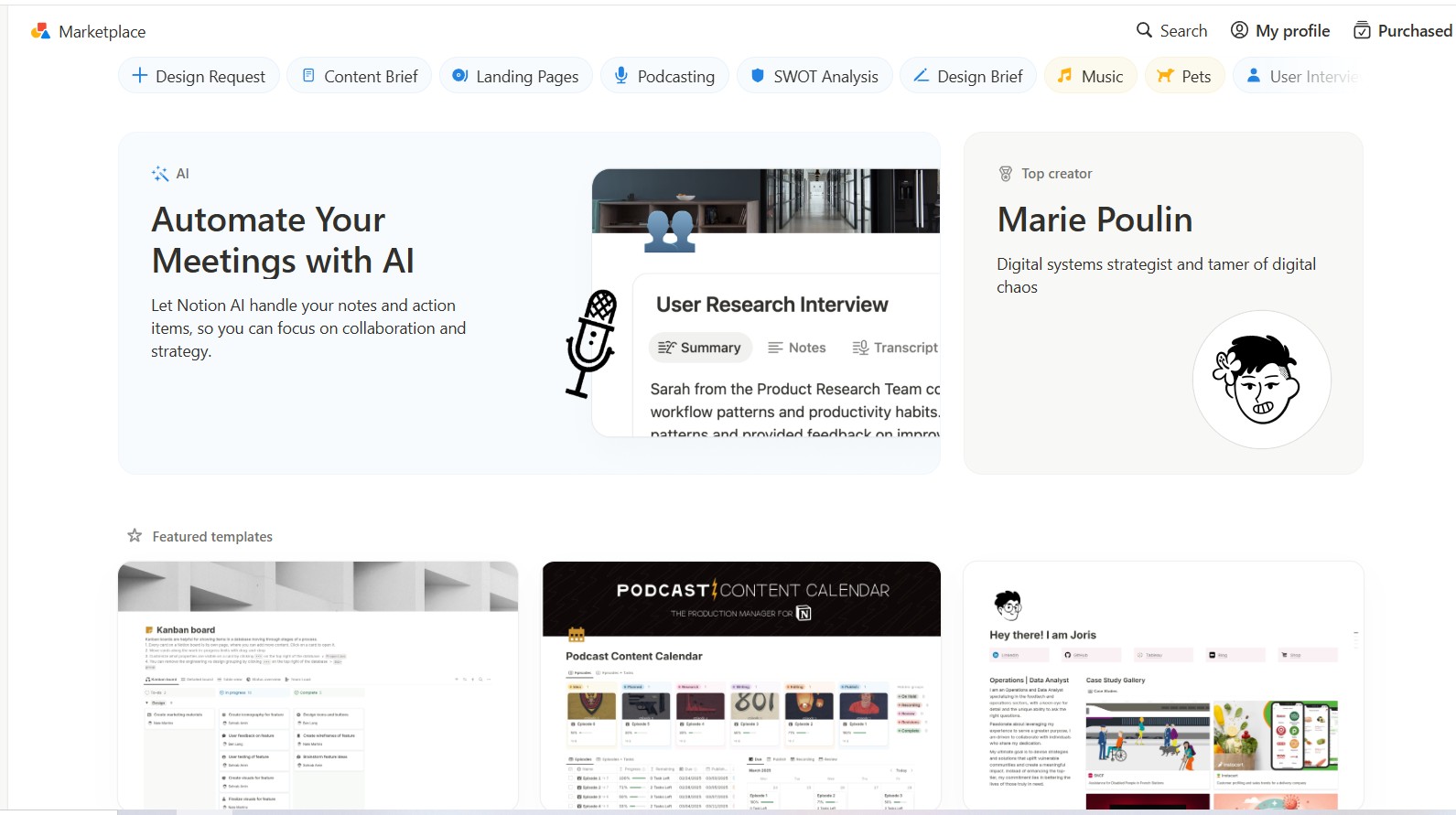Open Marie Poulin creator profile
1456x815 pixels.
[1095, 220]
